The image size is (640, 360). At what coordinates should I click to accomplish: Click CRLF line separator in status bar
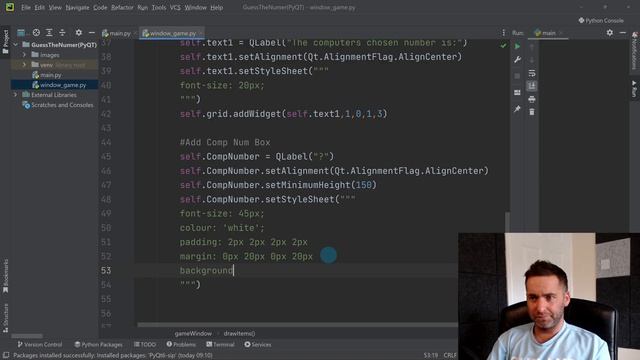coord(450,355)
